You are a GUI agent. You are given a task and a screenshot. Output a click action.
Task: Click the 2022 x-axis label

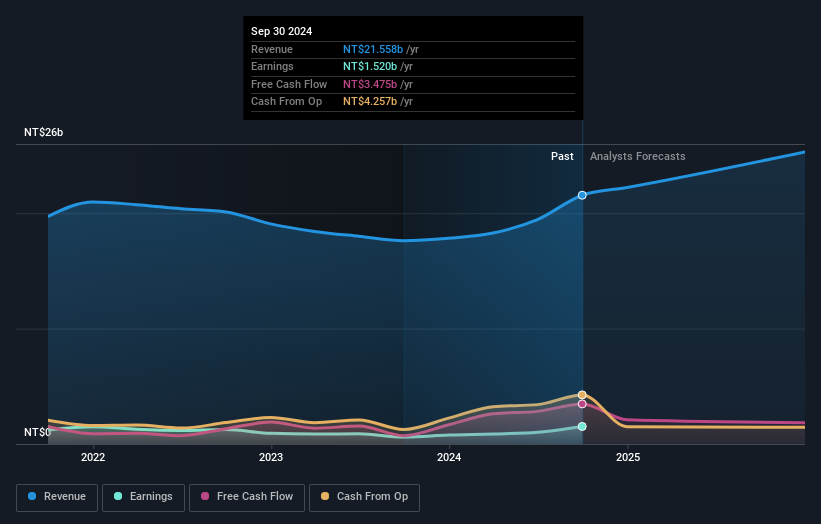[93, 458]
